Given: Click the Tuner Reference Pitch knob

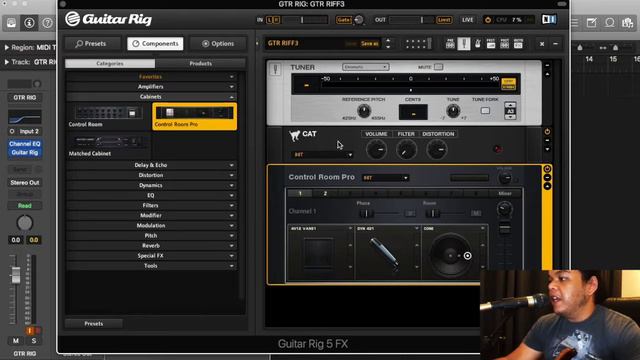Looking at the screenshot, I should (364, 111).
